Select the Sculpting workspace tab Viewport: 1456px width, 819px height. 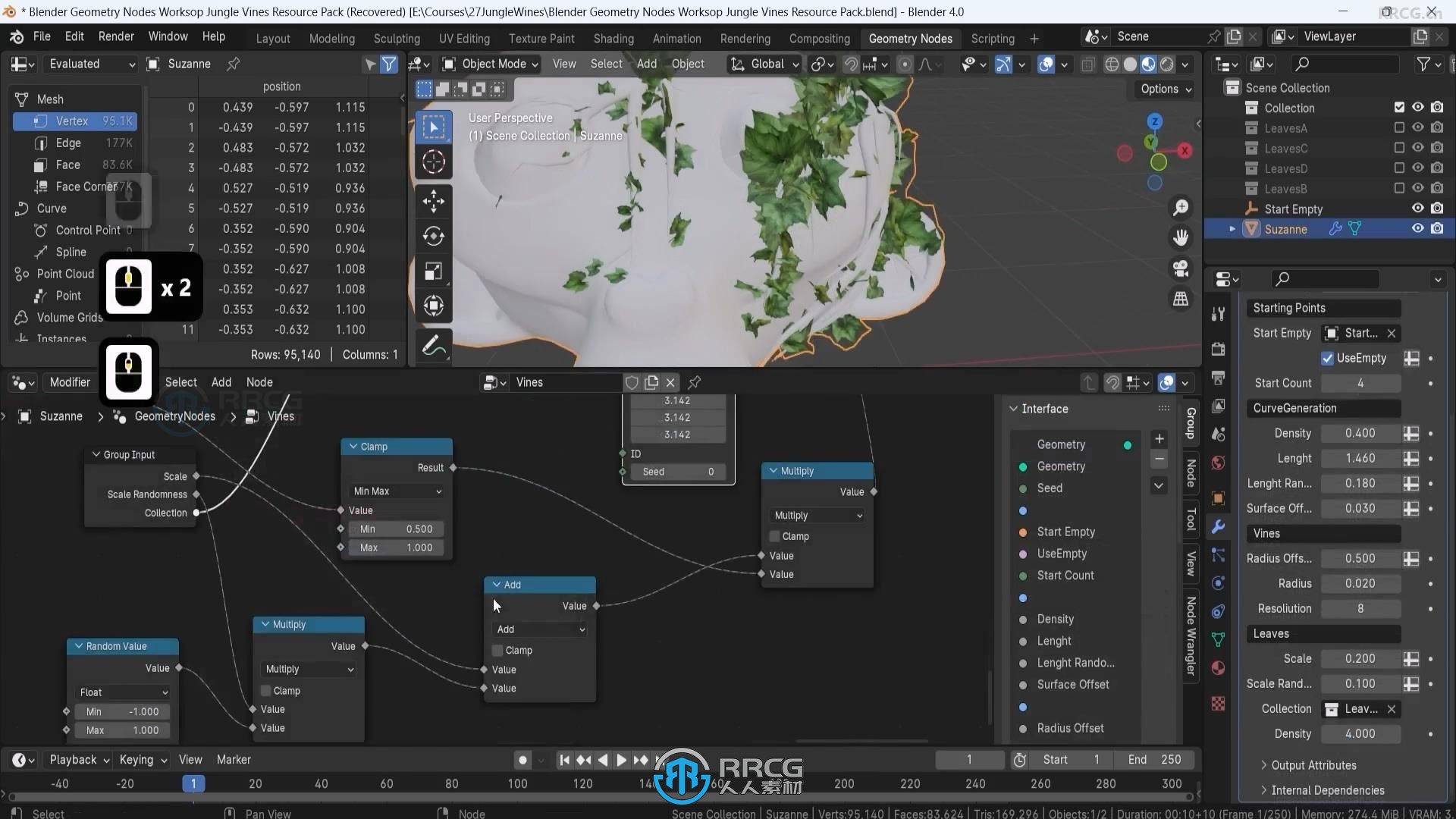click(x=398, y=38)
